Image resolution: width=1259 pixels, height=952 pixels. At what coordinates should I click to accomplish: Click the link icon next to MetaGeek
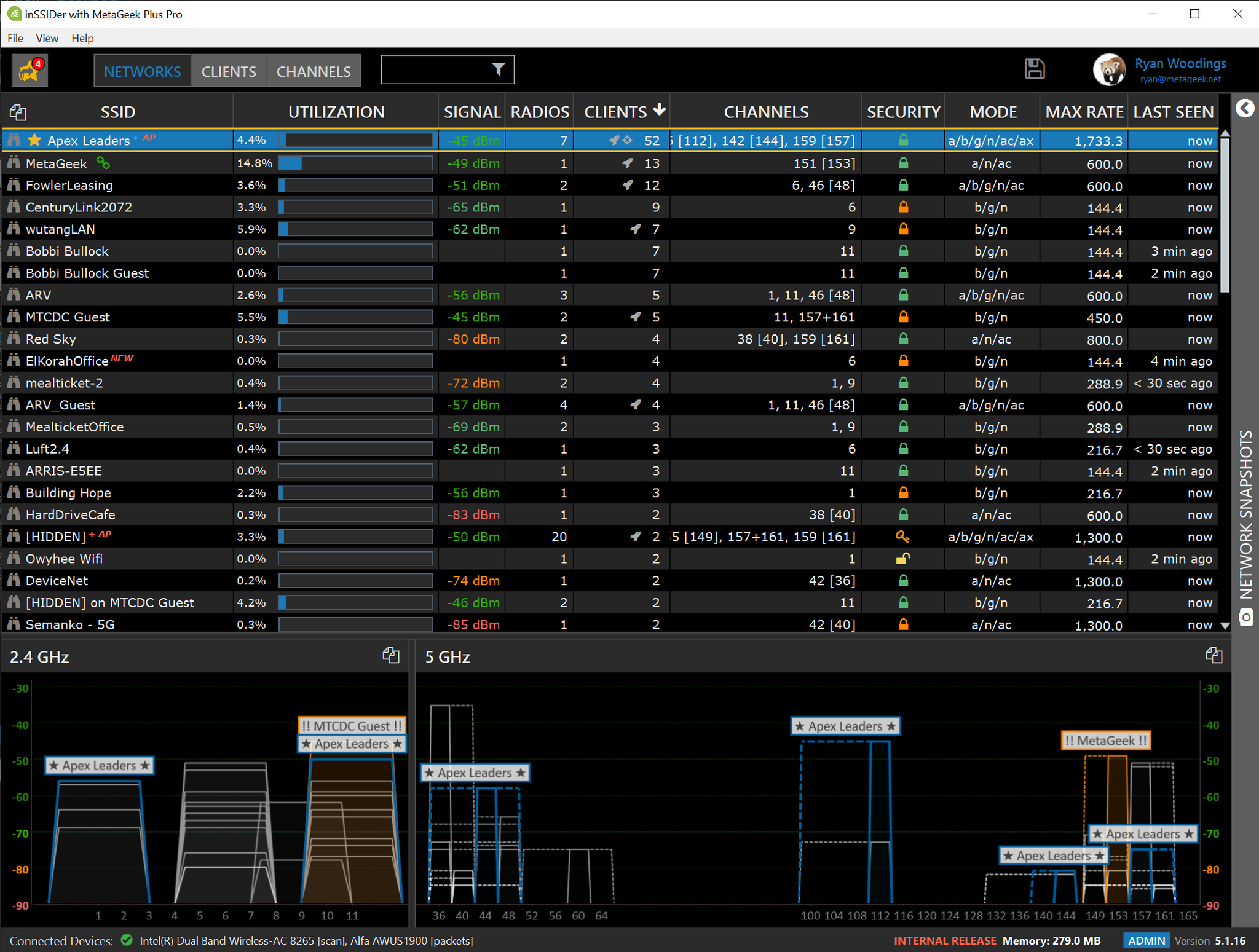pyautogui.click(x=103, y=163)
